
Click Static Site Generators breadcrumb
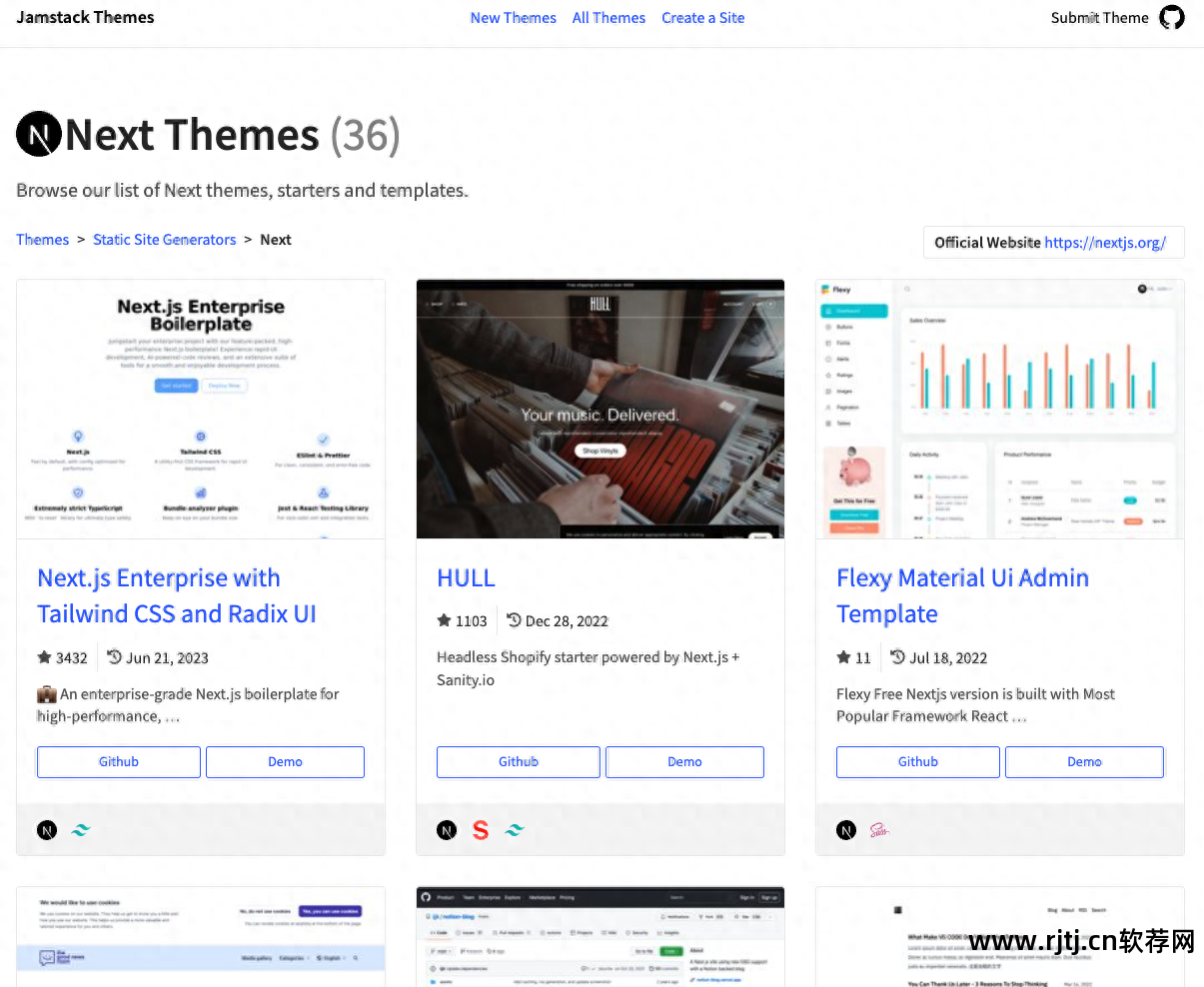(165, 240)
